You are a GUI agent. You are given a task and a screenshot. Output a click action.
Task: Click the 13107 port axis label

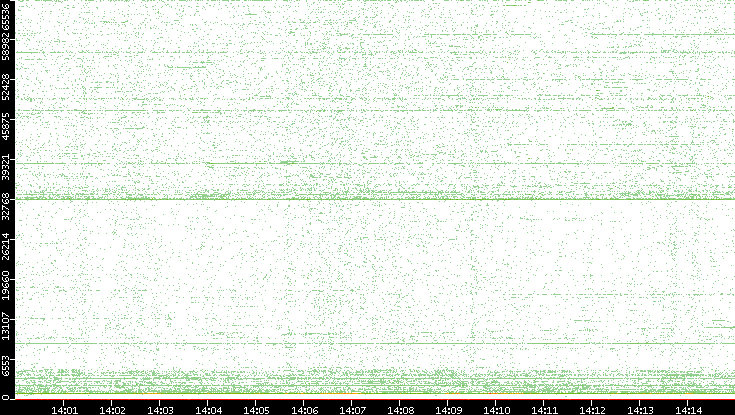6,326
